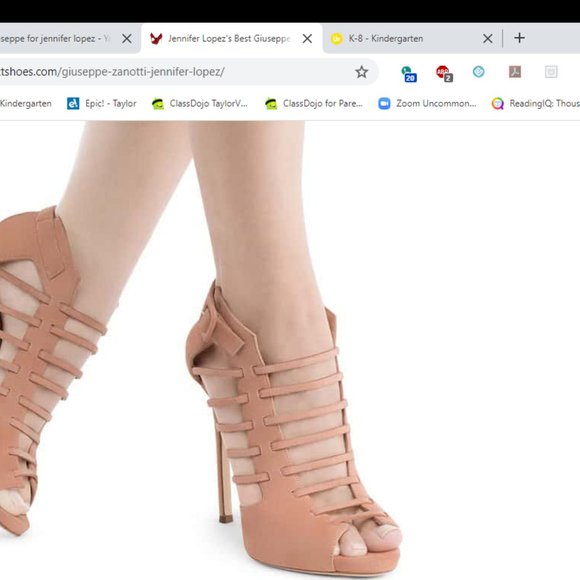Click the ClassDojo TaylorV favicon
580x580 pixels.
[x=158, y=104]
